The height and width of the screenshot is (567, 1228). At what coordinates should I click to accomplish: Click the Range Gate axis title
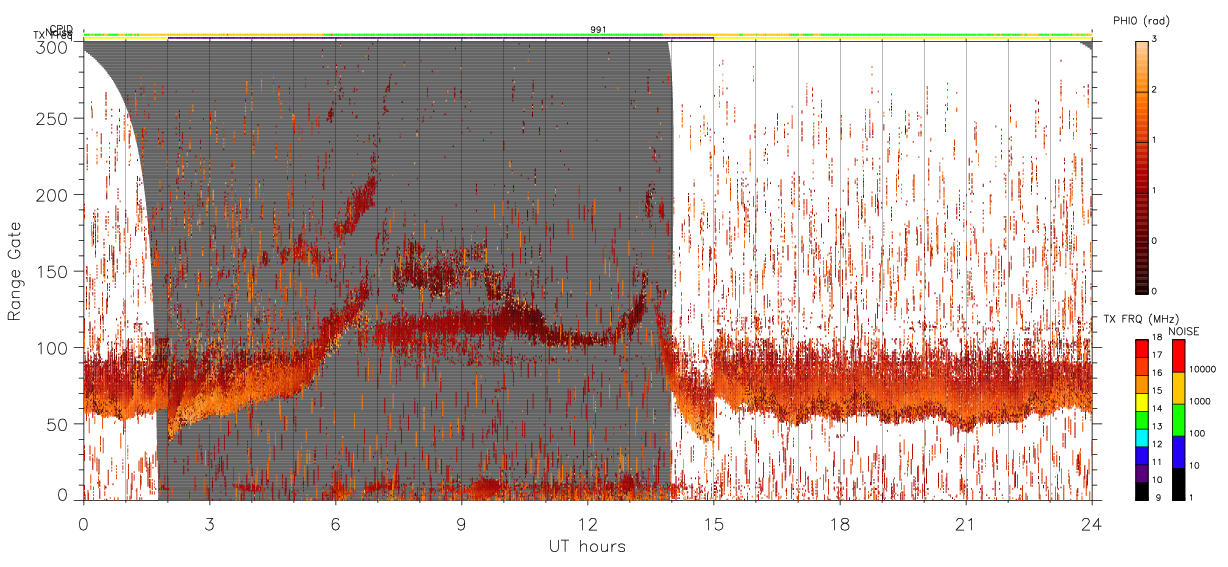point(15,271)
